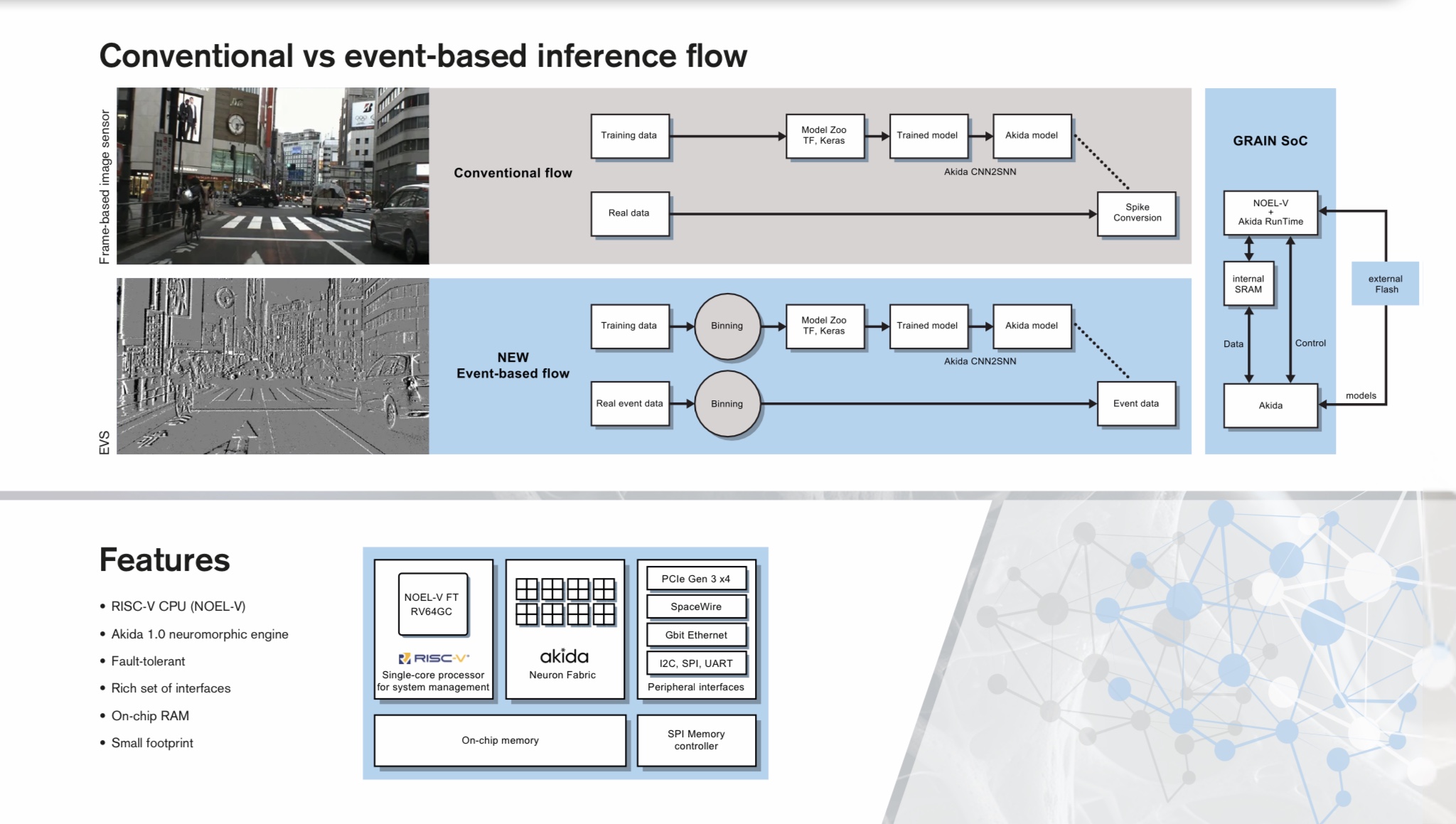Select the 'external Flash' box
The width and height of the screenshot is (1456, 824).
[x=1385, y=284]
